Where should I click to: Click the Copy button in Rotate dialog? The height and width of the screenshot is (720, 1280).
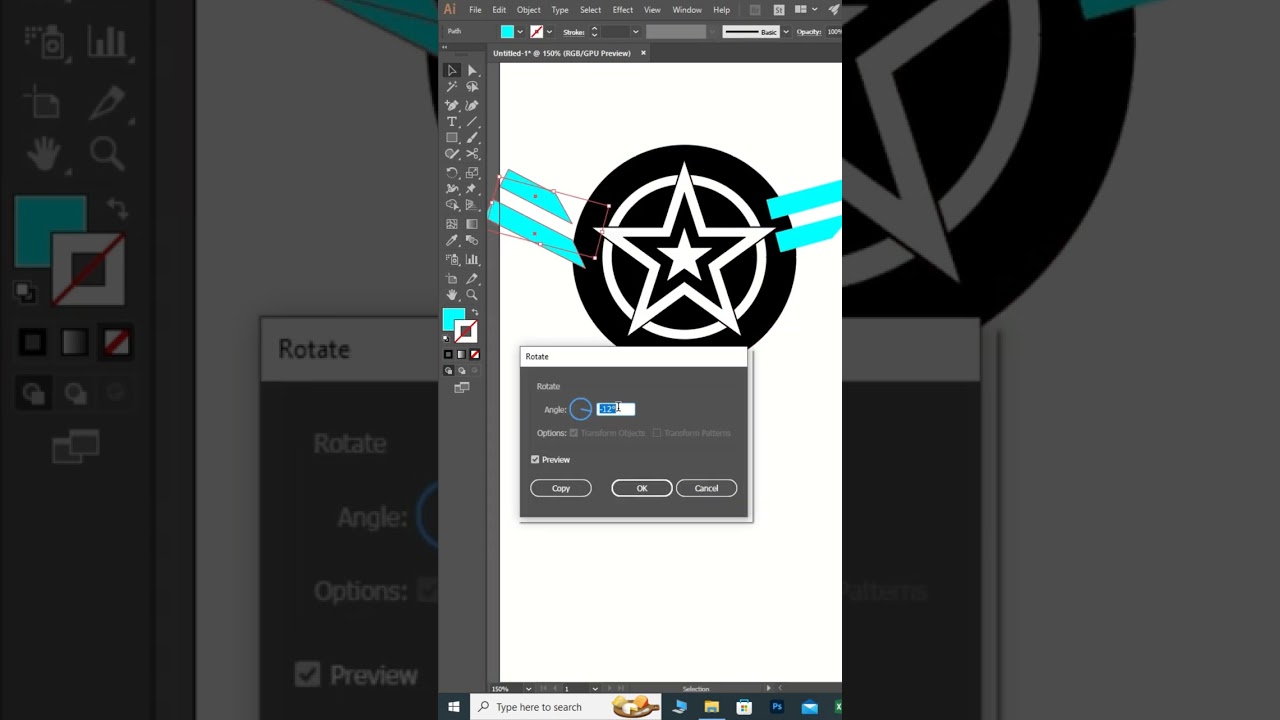(x=560, y=488)
